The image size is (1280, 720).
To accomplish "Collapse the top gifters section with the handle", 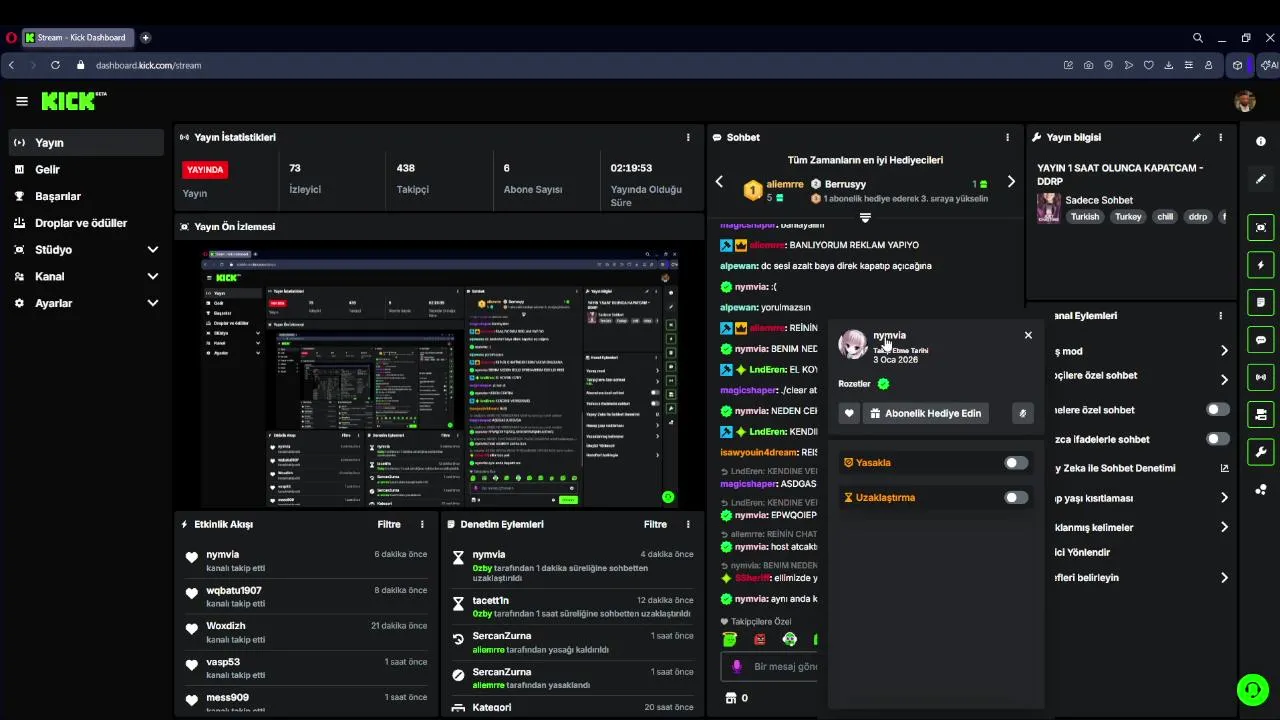I will pos(865,217).
